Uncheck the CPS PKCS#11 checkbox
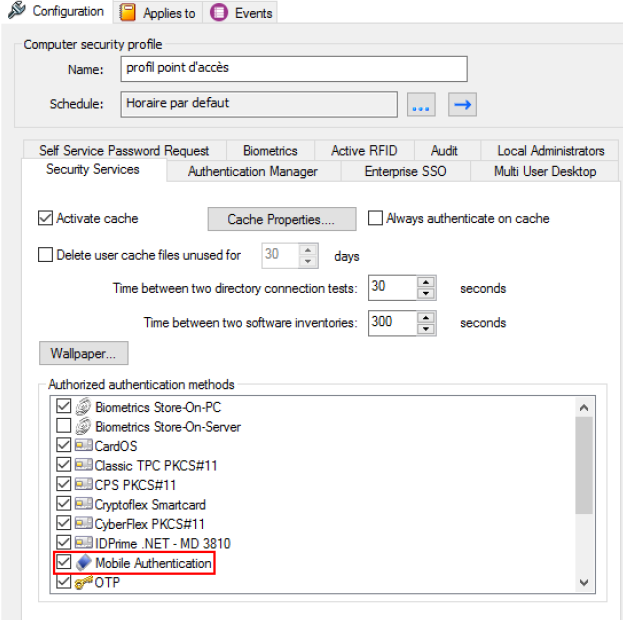This screenshot has height=620, width=624. click(64, 484)
